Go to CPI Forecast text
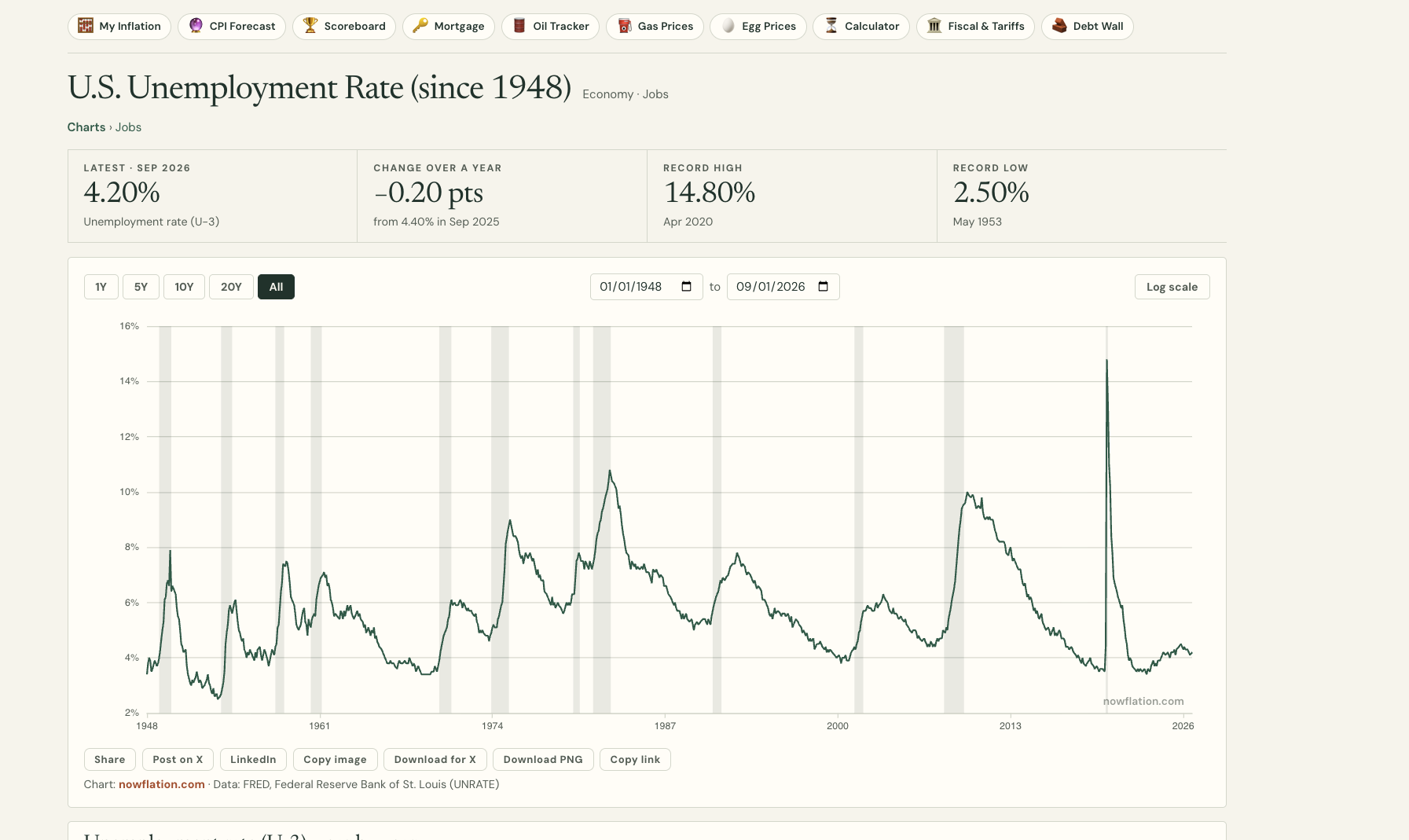The image size is (1409, 840). pyautogui.click(x=242, y=26)
